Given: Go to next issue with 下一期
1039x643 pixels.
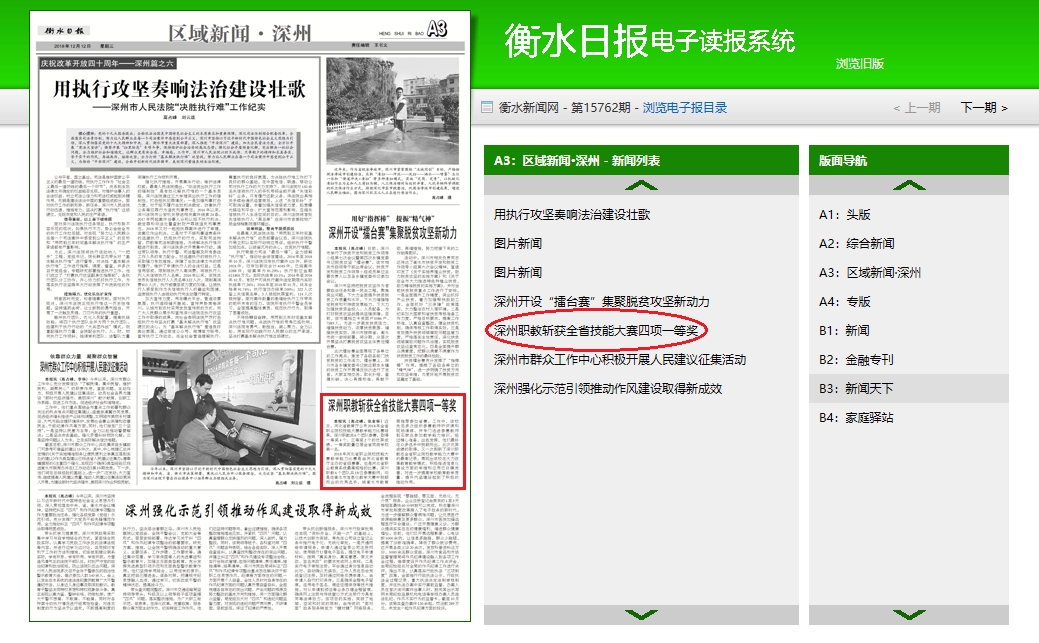Looking at the screenshot, I should tap(983, 108).
